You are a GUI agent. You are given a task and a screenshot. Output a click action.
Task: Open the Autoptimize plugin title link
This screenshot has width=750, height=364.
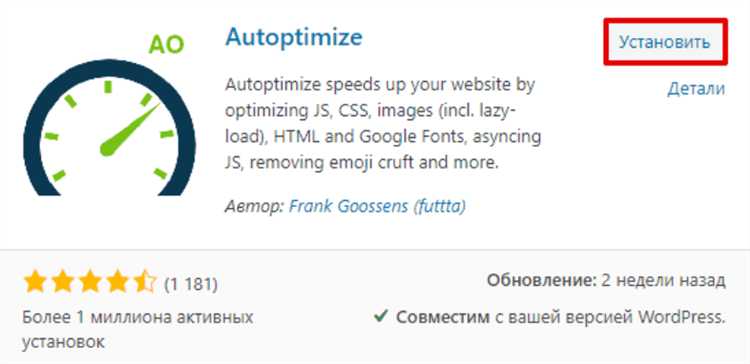click(294, 37)
